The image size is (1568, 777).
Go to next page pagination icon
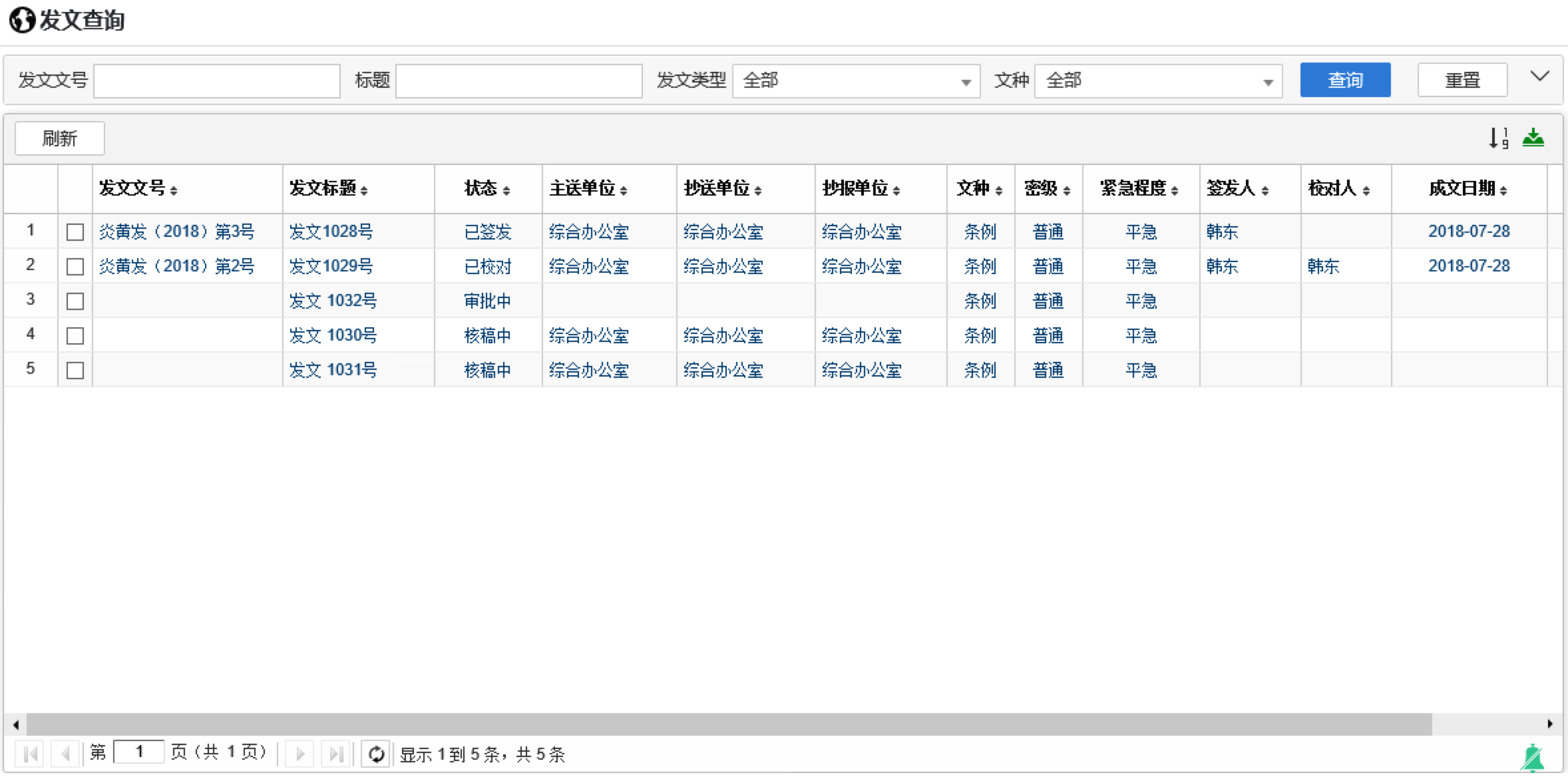click(300, 754)
